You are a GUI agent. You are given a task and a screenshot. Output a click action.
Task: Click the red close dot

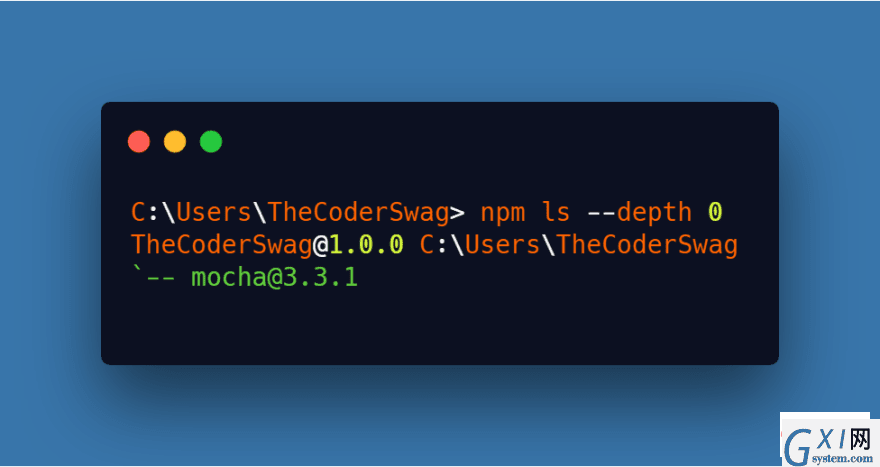click(139, 141)
